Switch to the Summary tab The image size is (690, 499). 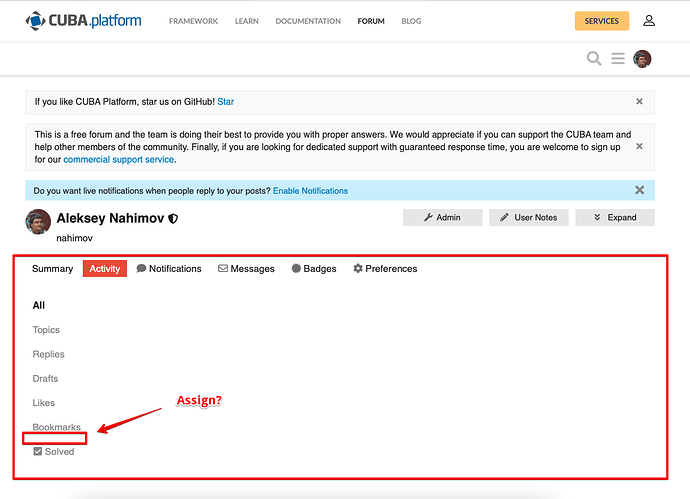(x=52, y=269)
